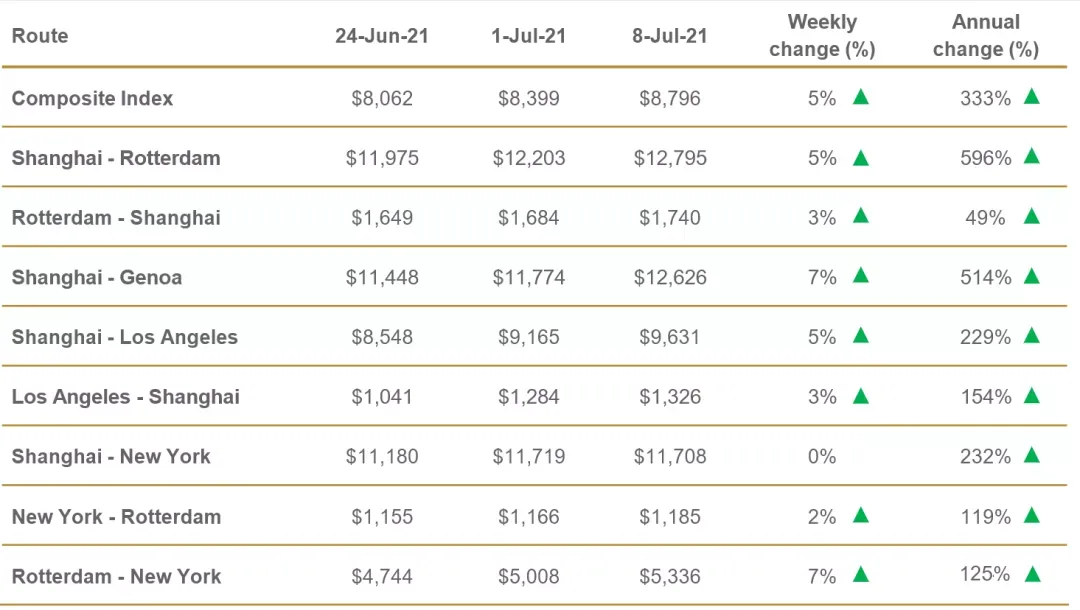Click green arrow for Composite Index weekly change

tap(860, 97)
